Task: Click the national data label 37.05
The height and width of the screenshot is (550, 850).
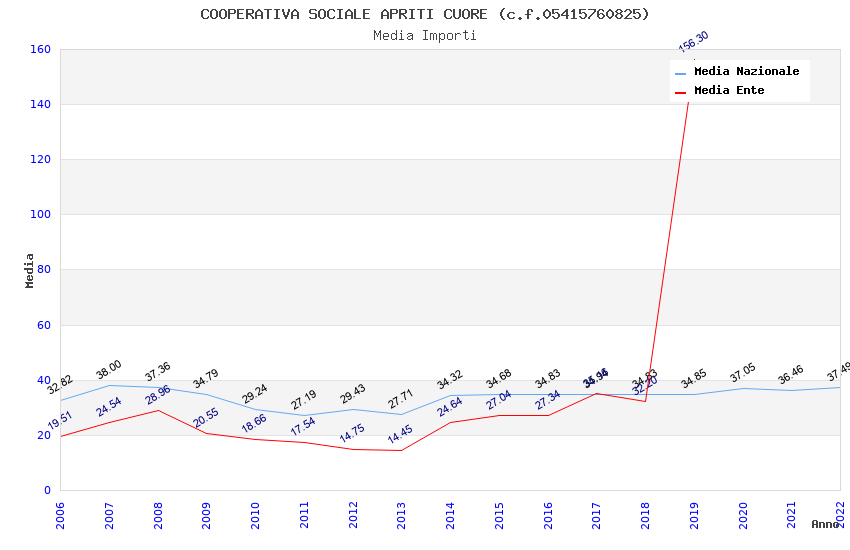Action: (743, 372)
